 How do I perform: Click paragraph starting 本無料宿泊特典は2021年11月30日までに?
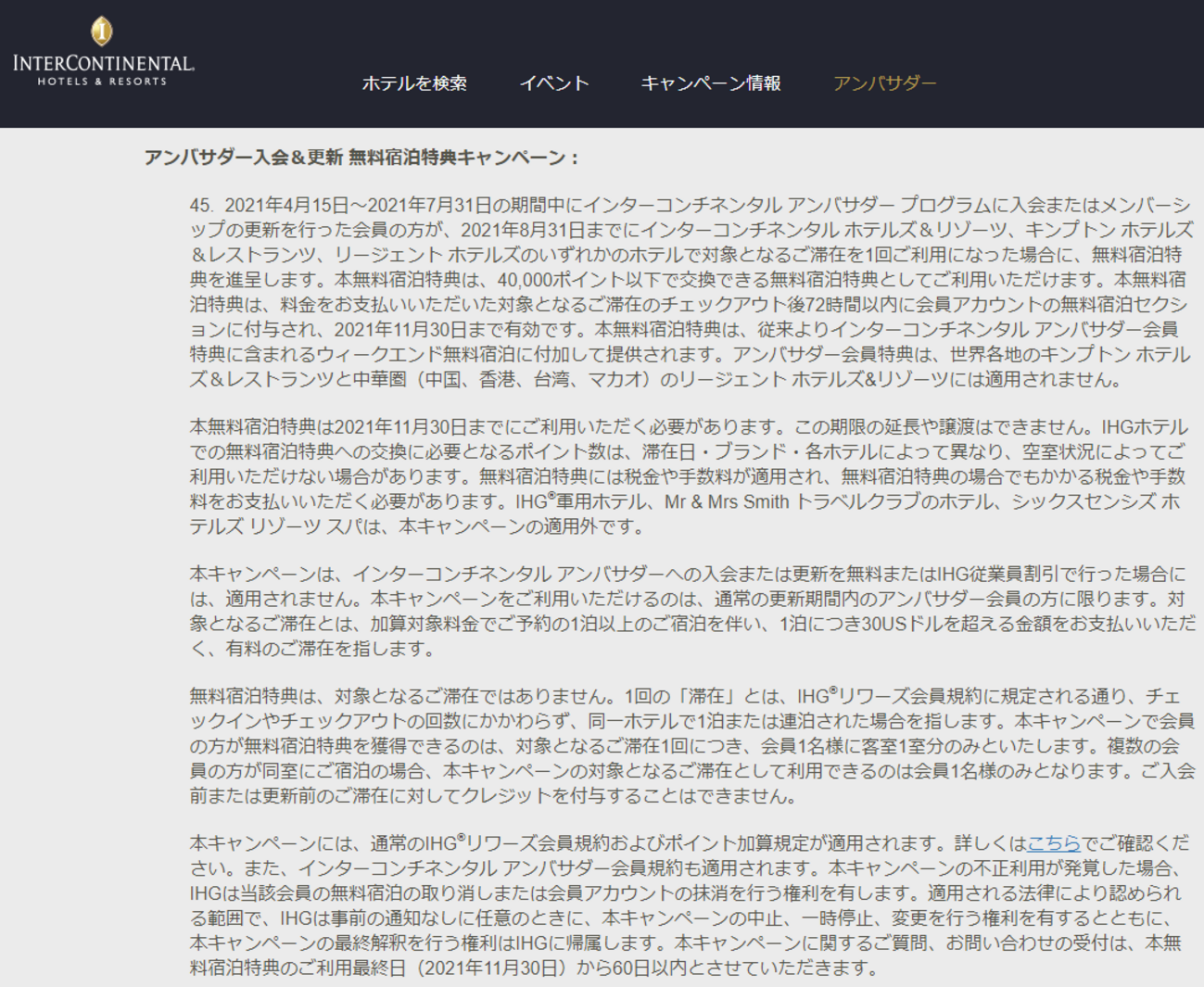[x=689, y=476]
